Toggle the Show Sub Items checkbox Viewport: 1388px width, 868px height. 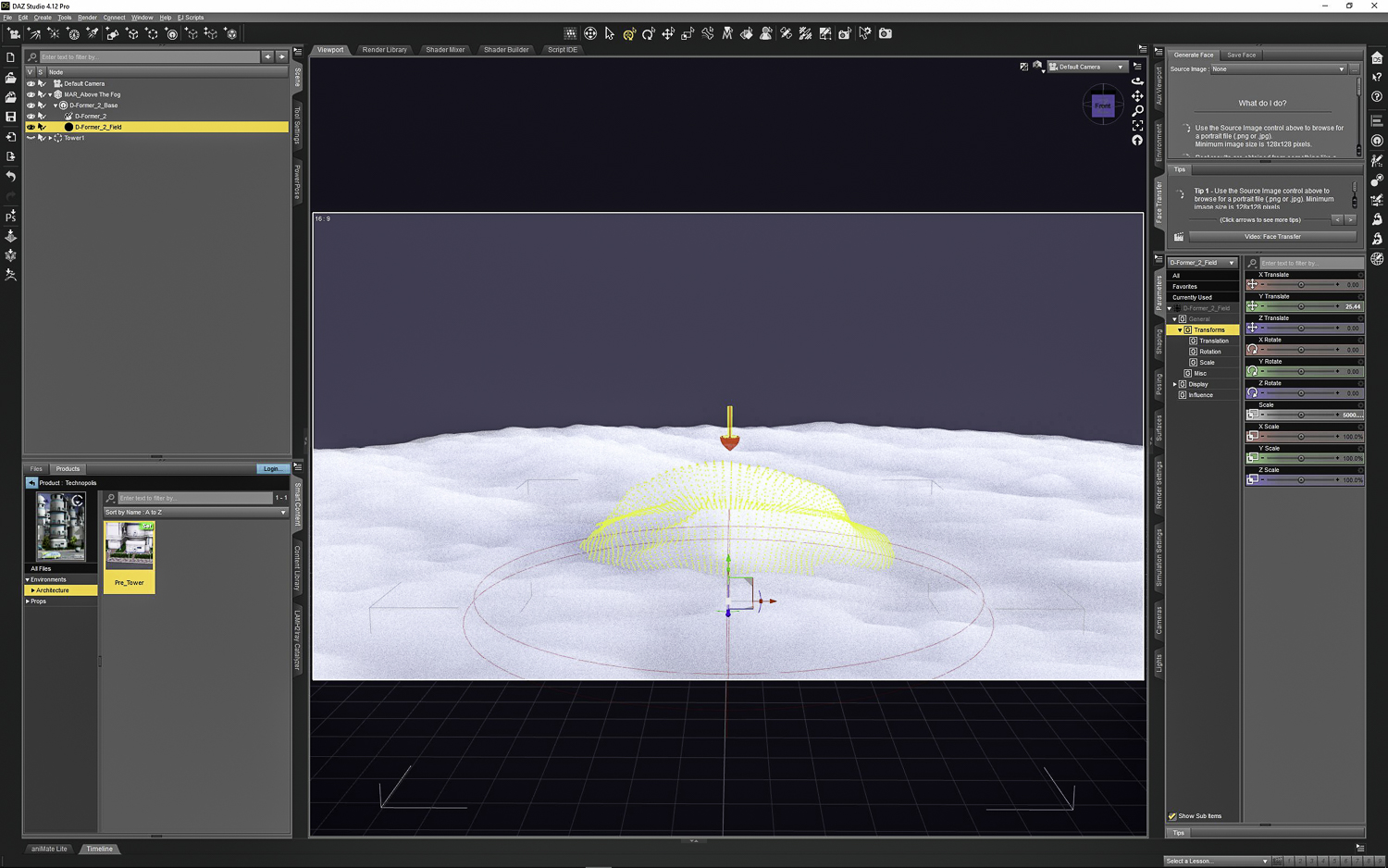1172,816
